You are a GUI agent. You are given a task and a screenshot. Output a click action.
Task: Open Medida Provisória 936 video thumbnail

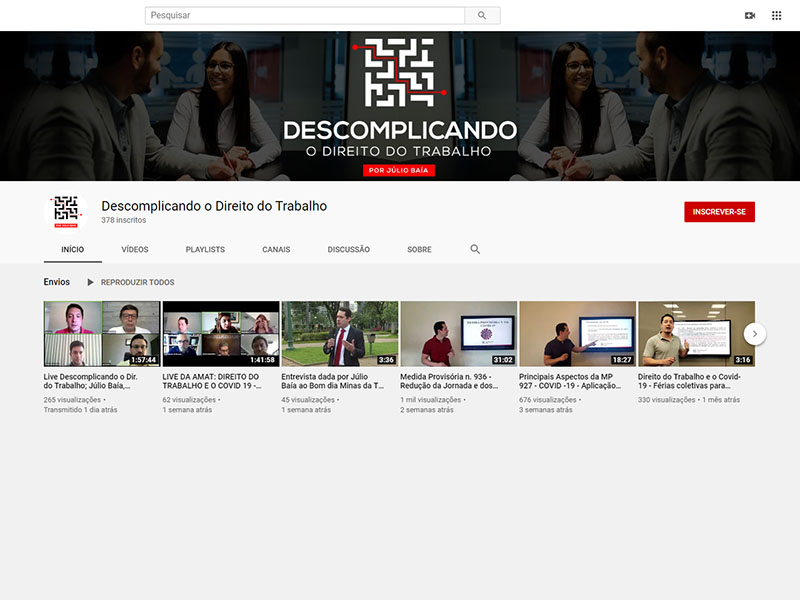click(x=459, y=334)
